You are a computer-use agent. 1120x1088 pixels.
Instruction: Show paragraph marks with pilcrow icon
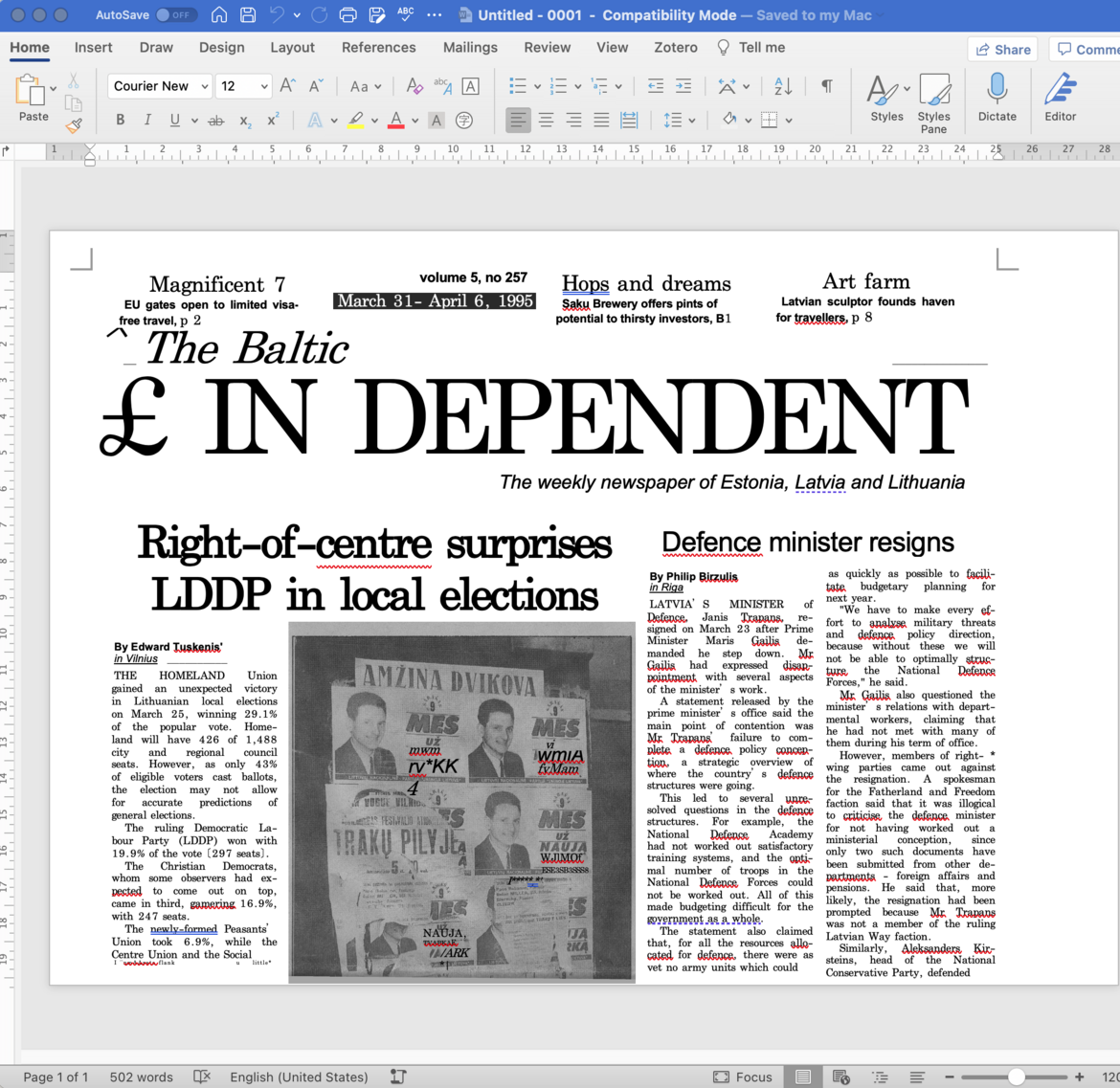[826, 86]
